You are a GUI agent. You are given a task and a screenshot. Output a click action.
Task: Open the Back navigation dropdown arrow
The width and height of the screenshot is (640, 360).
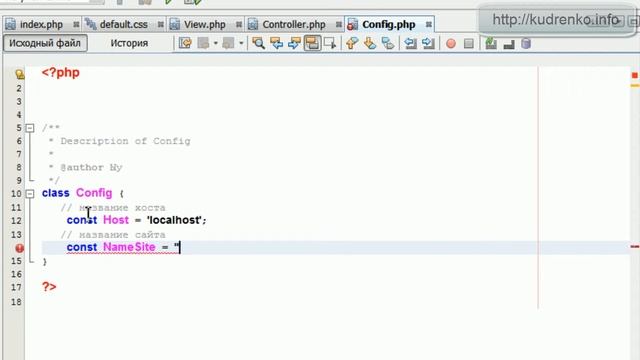coord(216,43)
